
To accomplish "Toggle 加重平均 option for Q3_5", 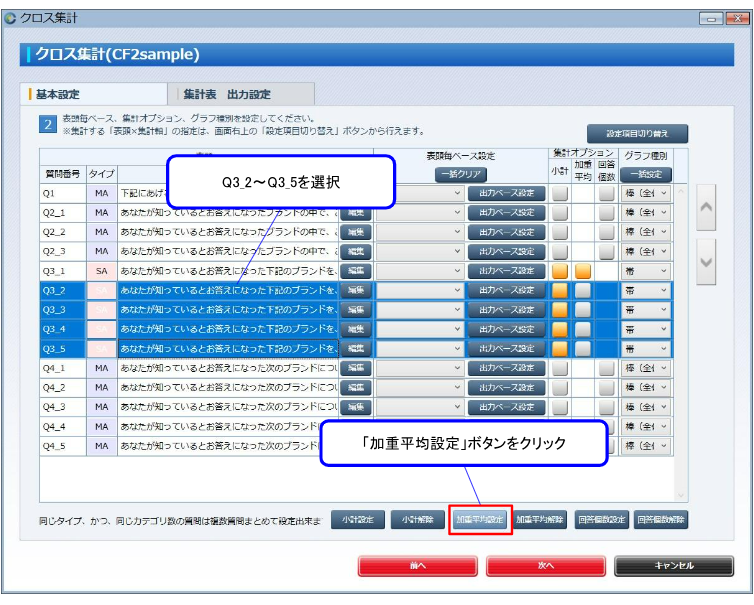I will (583, 349).
